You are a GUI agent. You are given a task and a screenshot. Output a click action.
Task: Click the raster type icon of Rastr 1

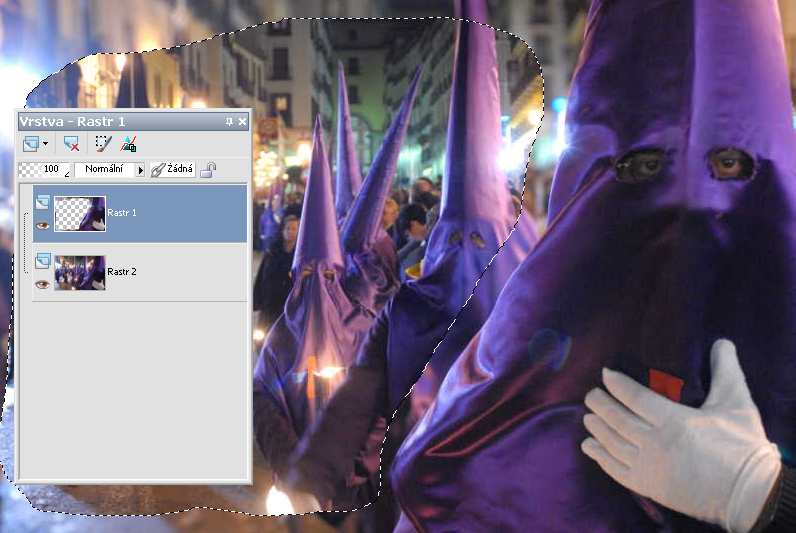click(43, 203)
